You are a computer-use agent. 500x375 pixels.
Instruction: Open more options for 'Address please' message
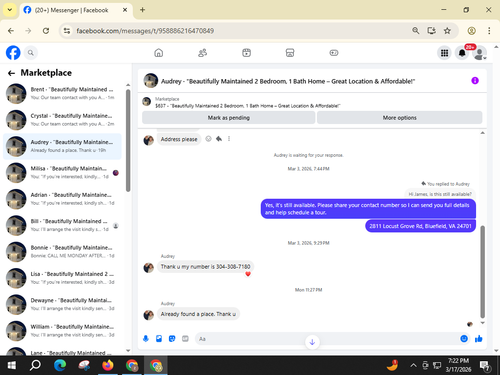[229, 139]
